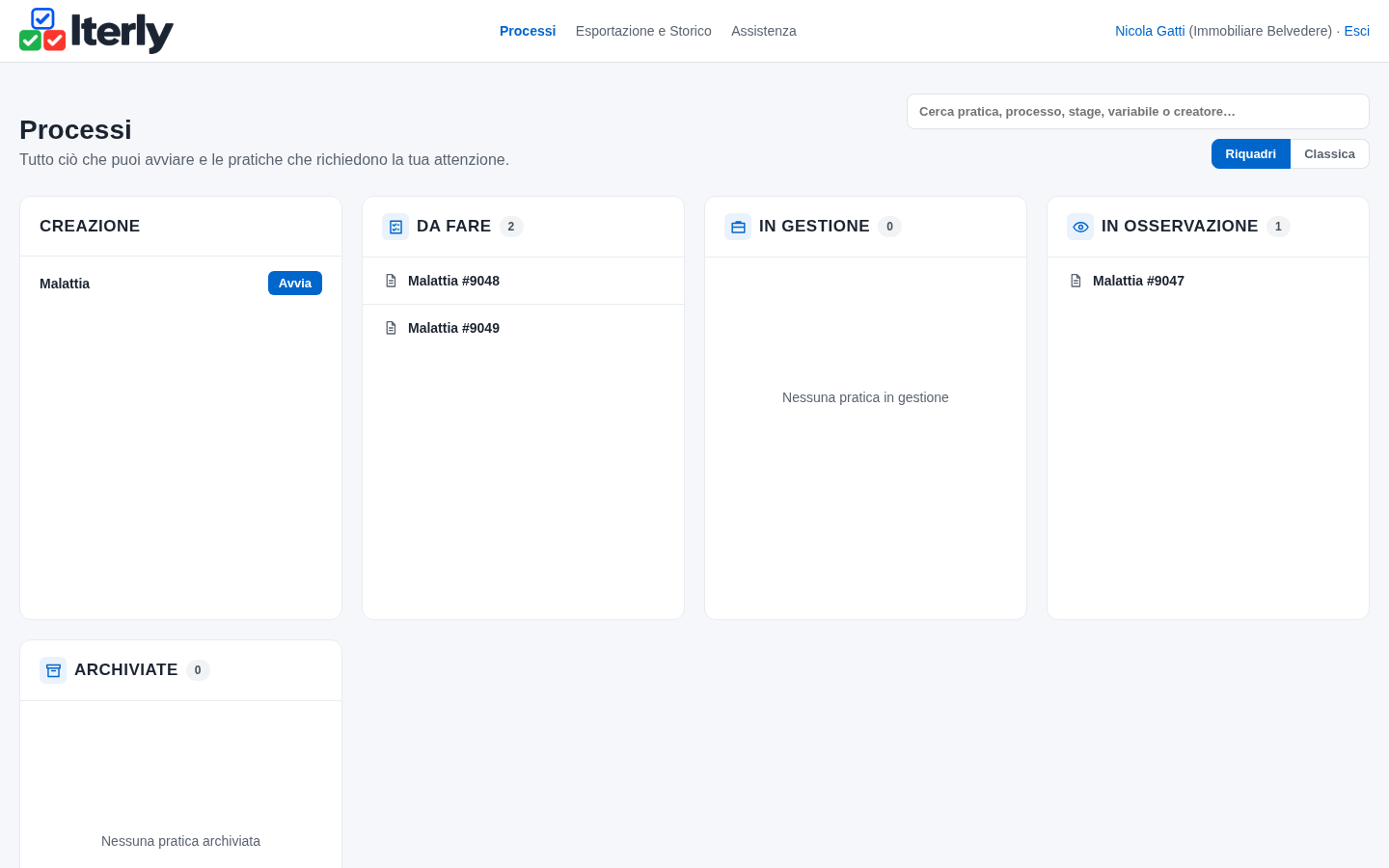Open Esportazione e Storico
Image resolution: width=1389 pixels, height=868 pixels.
click(643, 31)
